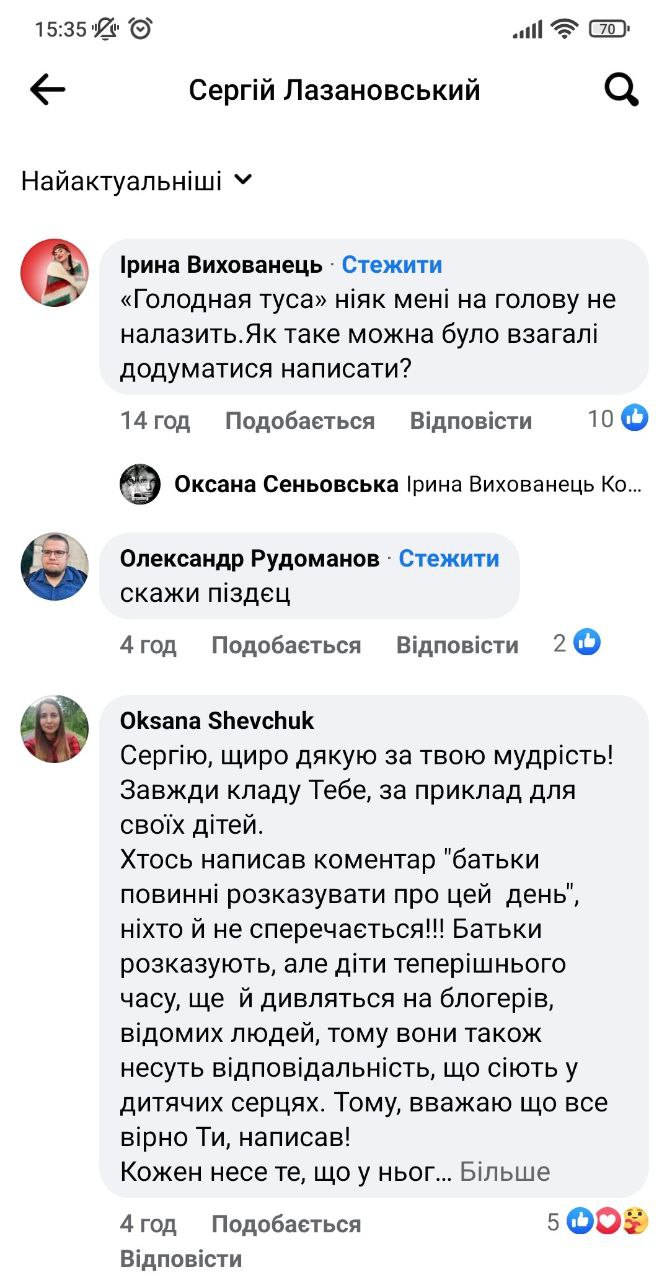
Task: Tap the back arrow icon
Action: tap(47, 91)
